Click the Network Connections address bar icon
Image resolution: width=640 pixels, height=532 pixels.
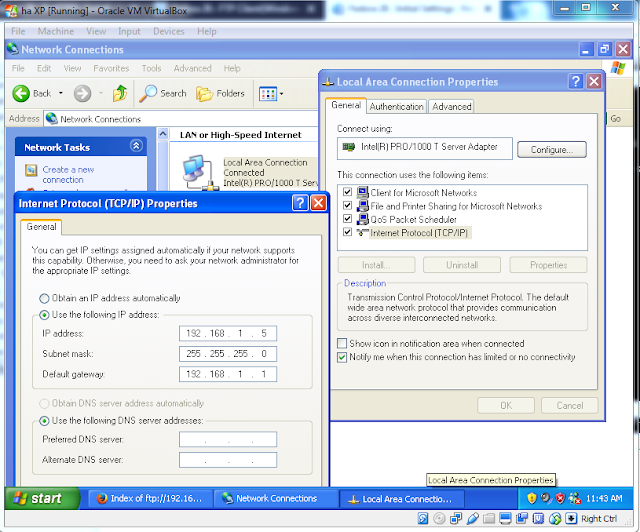pyautogui.click(x=51, y=119)
